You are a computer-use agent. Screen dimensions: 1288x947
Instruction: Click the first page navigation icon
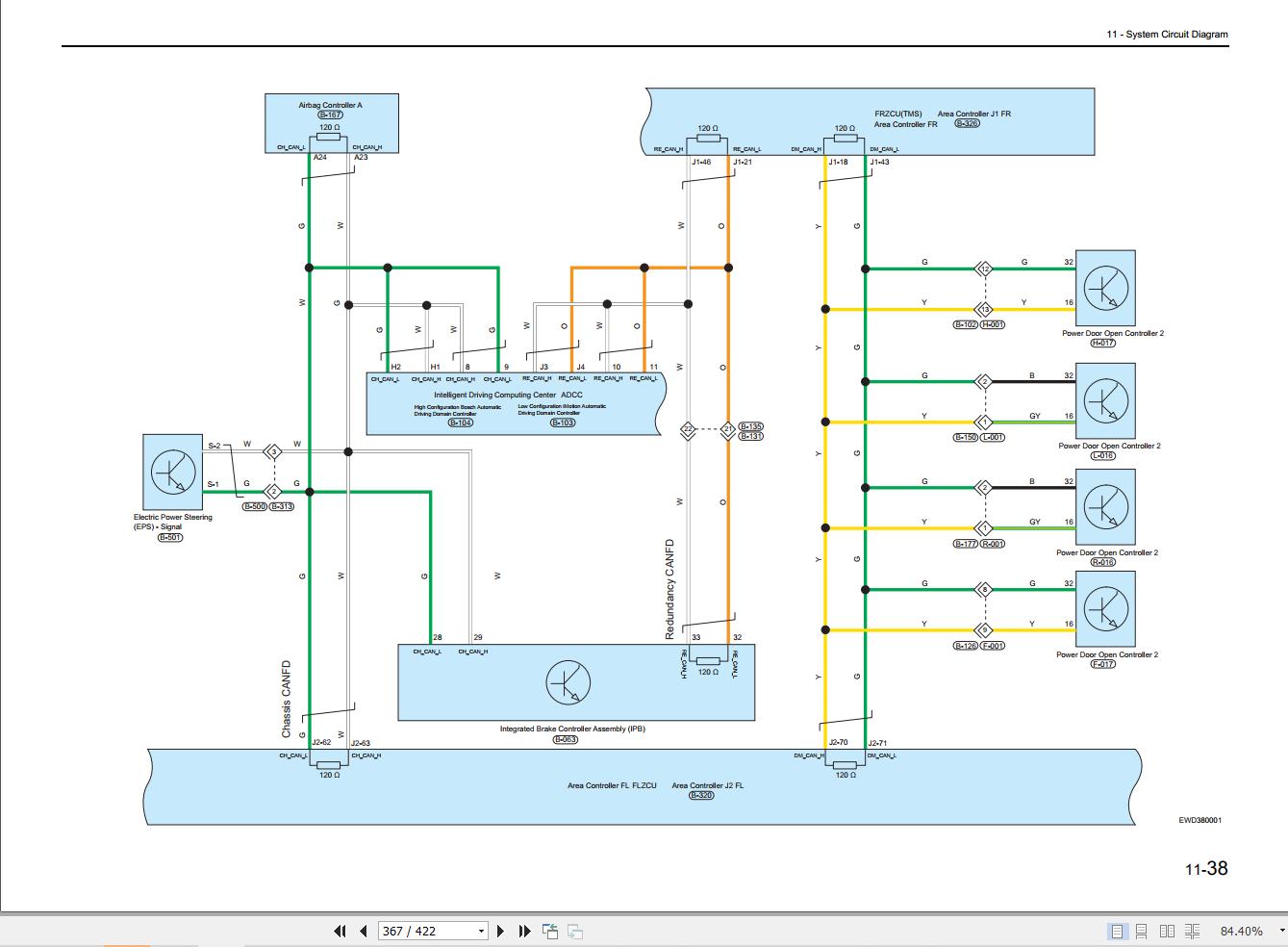coord(339,932)
